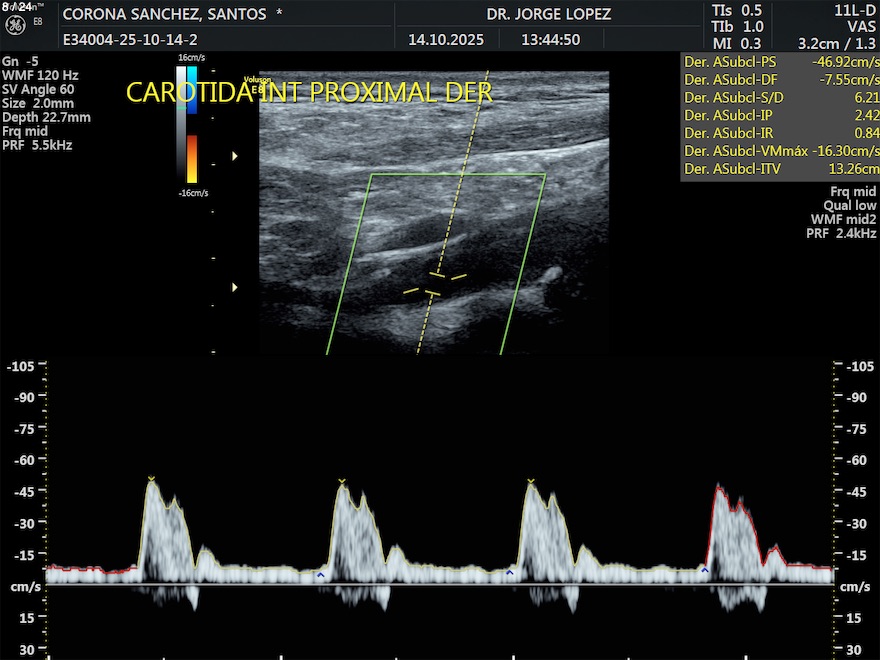Select the Der. ASubcl-IR measurement row
Image resolution: width=880 pixels, height=660 pixels.
(x=779, y=133)
